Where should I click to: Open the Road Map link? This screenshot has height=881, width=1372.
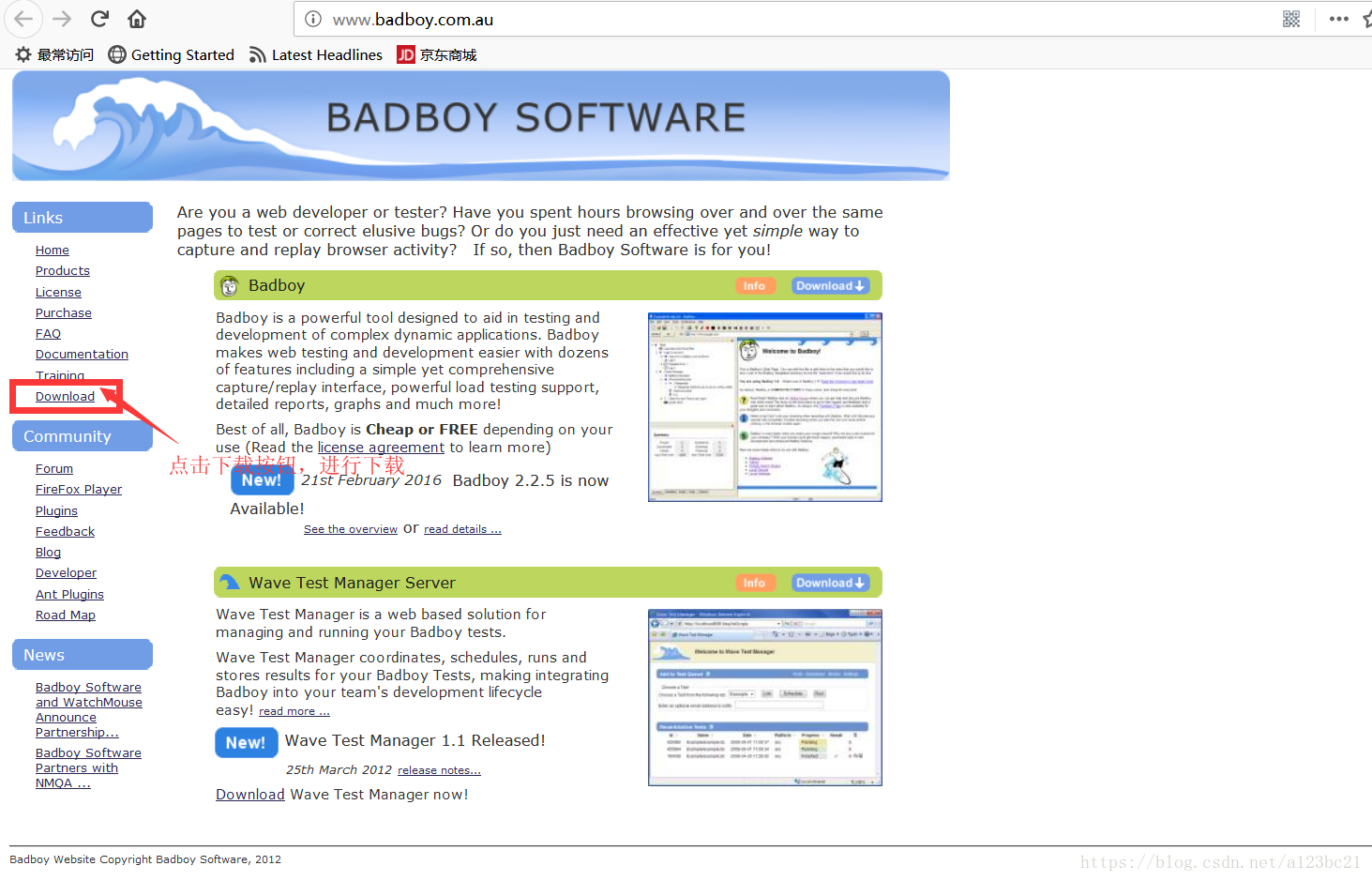66,615
